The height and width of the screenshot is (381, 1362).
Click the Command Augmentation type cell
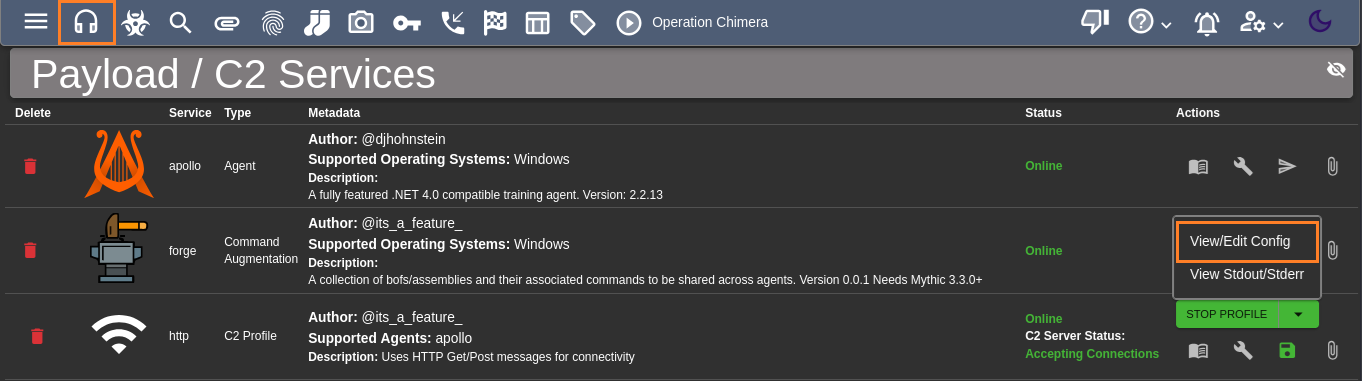coord(261,250)
